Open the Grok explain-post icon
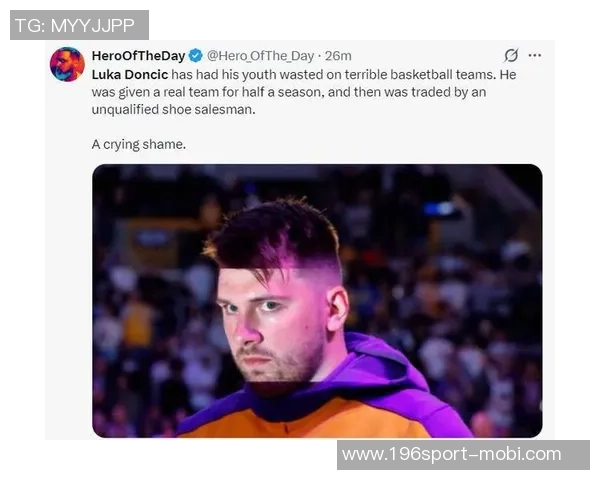This screenshot has height=480, width=600. pos(511,56)
